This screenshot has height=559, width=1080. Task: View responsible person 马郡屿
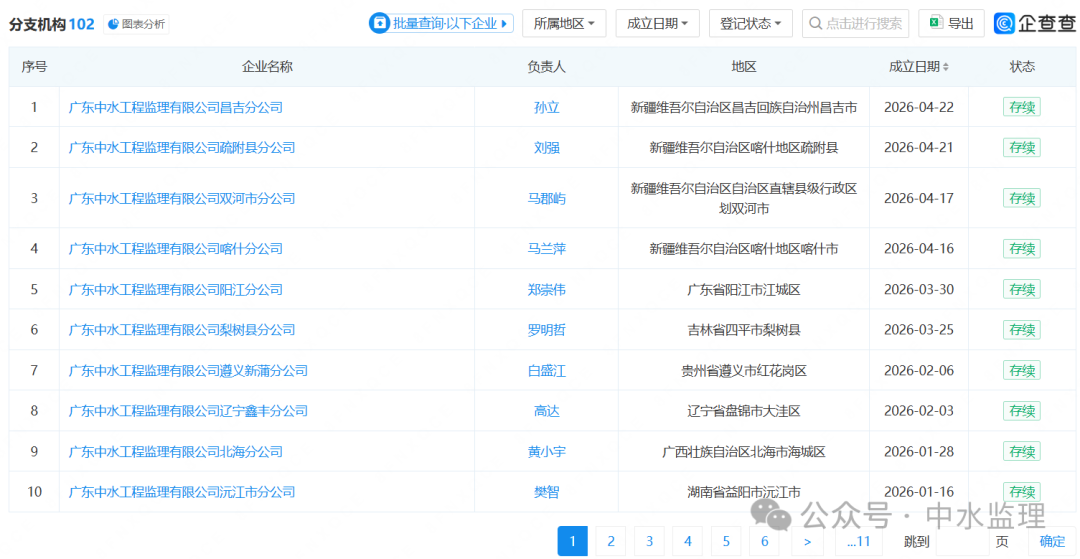546,198
